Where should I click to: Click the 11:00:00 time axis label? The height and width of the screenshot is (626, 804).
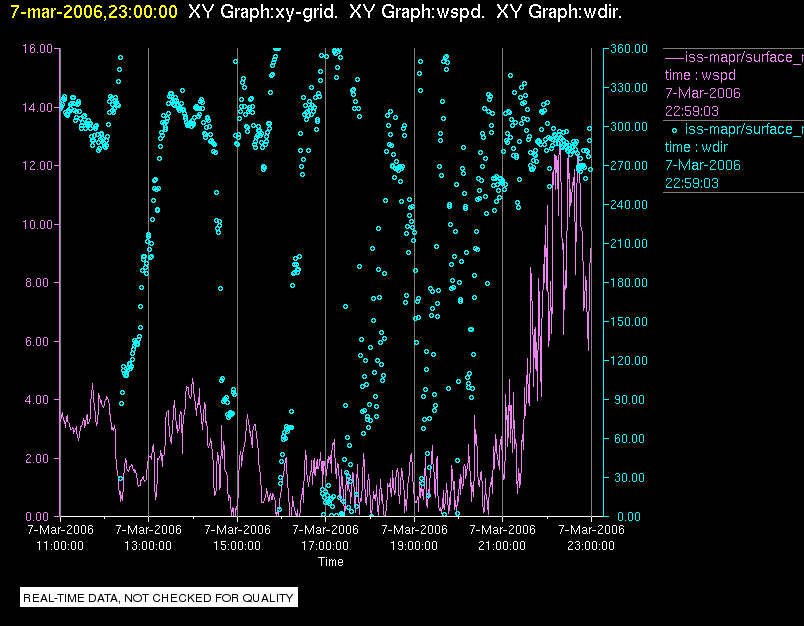tap(60, 546)
